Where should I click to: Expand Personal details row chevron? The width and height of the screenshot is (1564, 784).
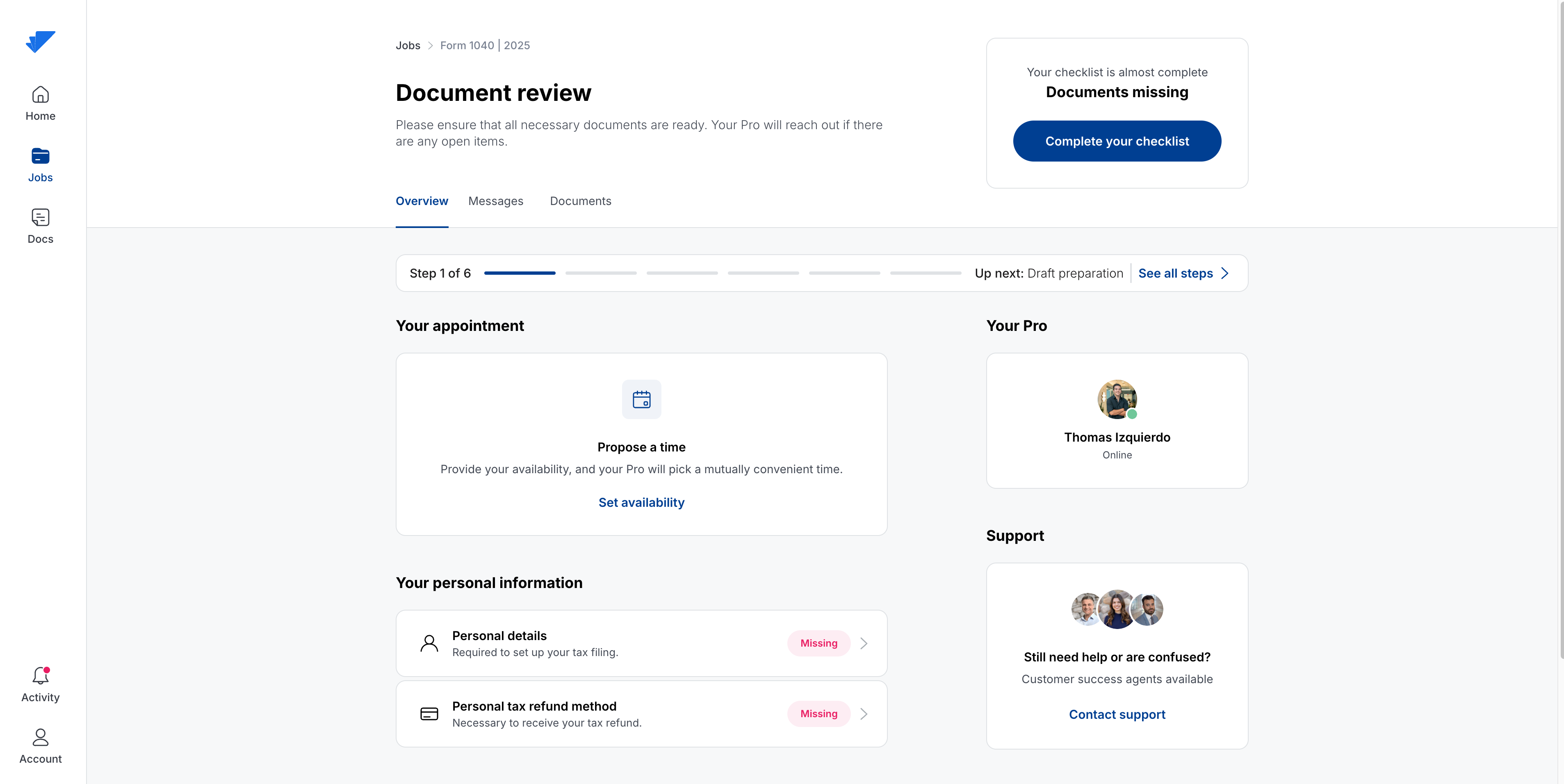coord(863,643)
